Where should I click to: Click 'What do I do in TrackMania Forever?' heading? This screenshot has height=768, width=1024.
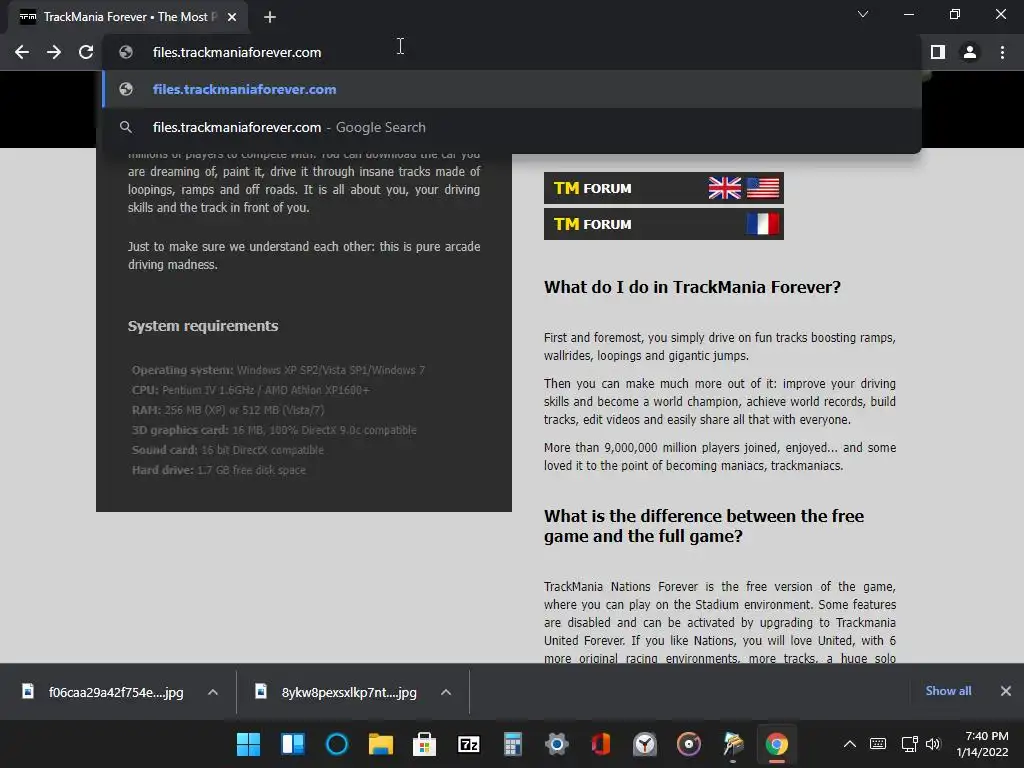(692, 287)
